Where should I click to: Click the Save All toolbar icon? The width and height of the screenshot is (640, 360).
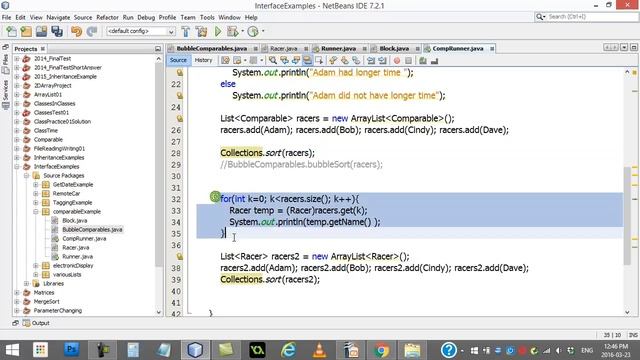[57, 31]
